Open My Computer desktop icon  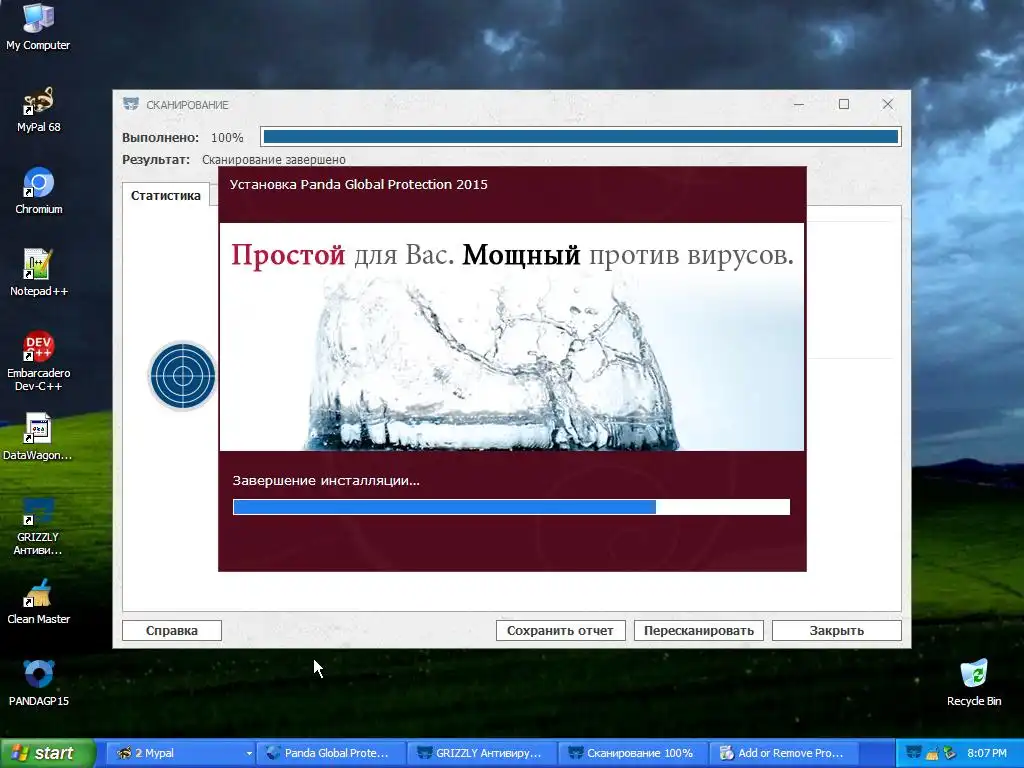pos(38,27)
